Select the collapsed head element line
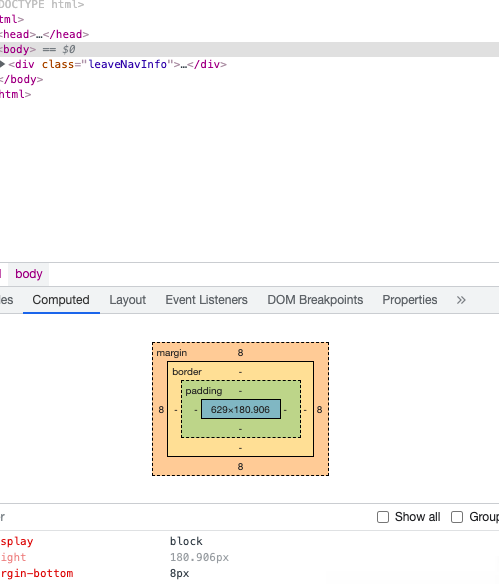 pyautogui.click(x=44, y=34)
